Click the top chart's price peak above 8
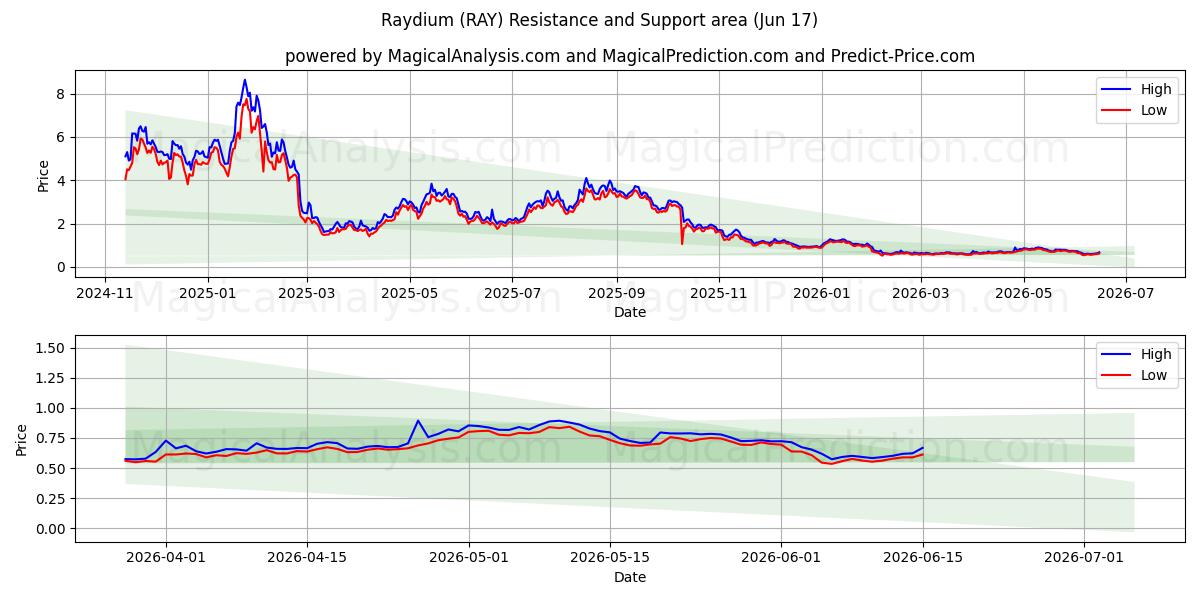The width and height of the screenshot is (1200, 600). click(x=244, y=81)
